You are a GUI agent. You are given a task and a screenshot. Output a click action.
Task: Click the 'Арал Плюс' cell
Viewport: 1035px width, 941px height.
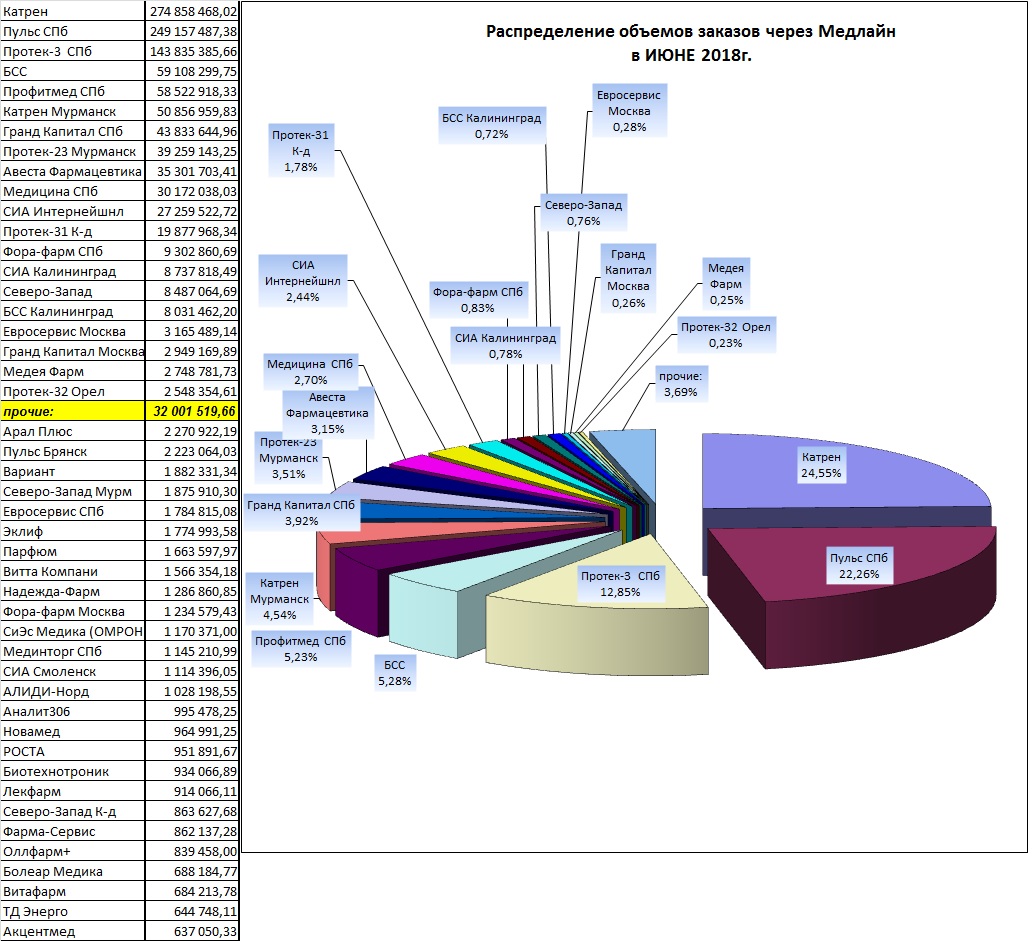[x=73, y=432]
